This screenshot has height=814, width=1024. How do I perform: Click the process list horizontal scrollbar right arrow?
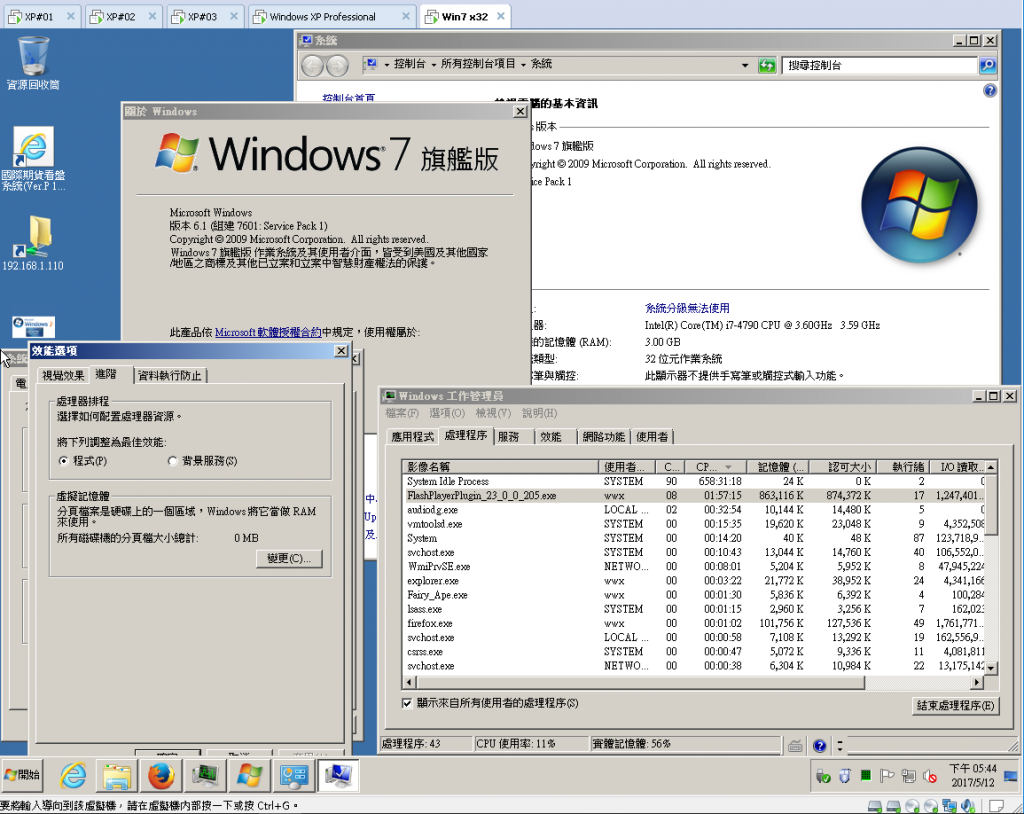(x=977, y=682)
